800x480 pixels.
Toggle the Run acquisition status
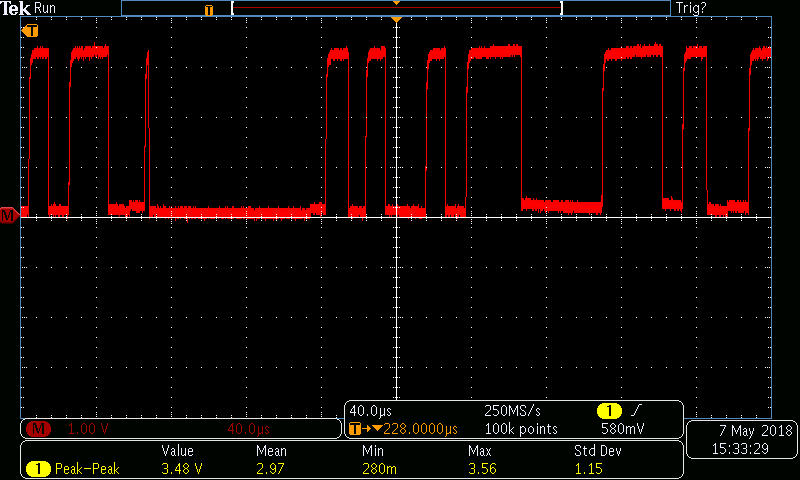pos(45,8)
